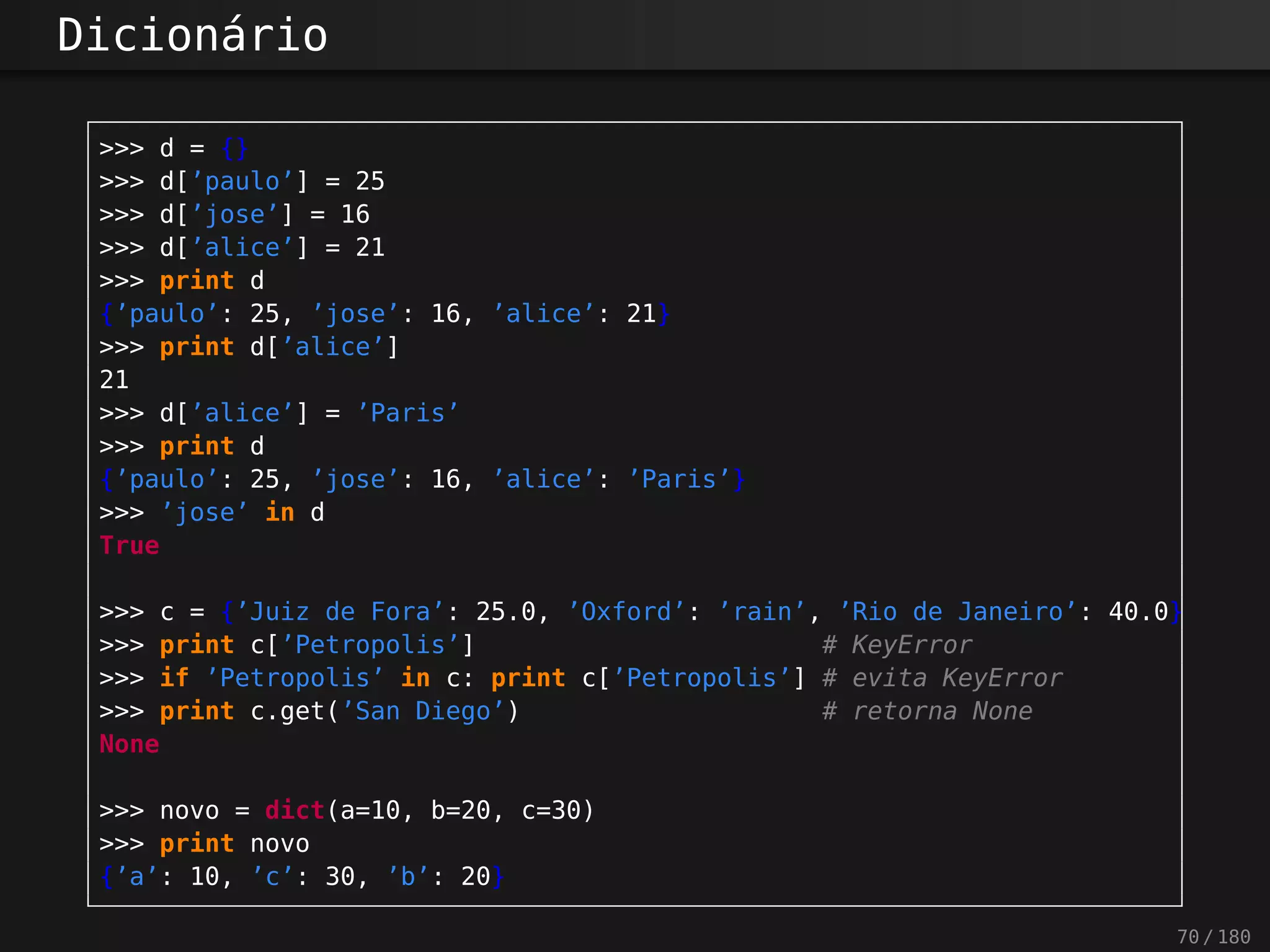The height and width of the screenshot is (952, 1270).
Task: Click the 'dict' keyword in novo assignment
Action: [295, 811]
